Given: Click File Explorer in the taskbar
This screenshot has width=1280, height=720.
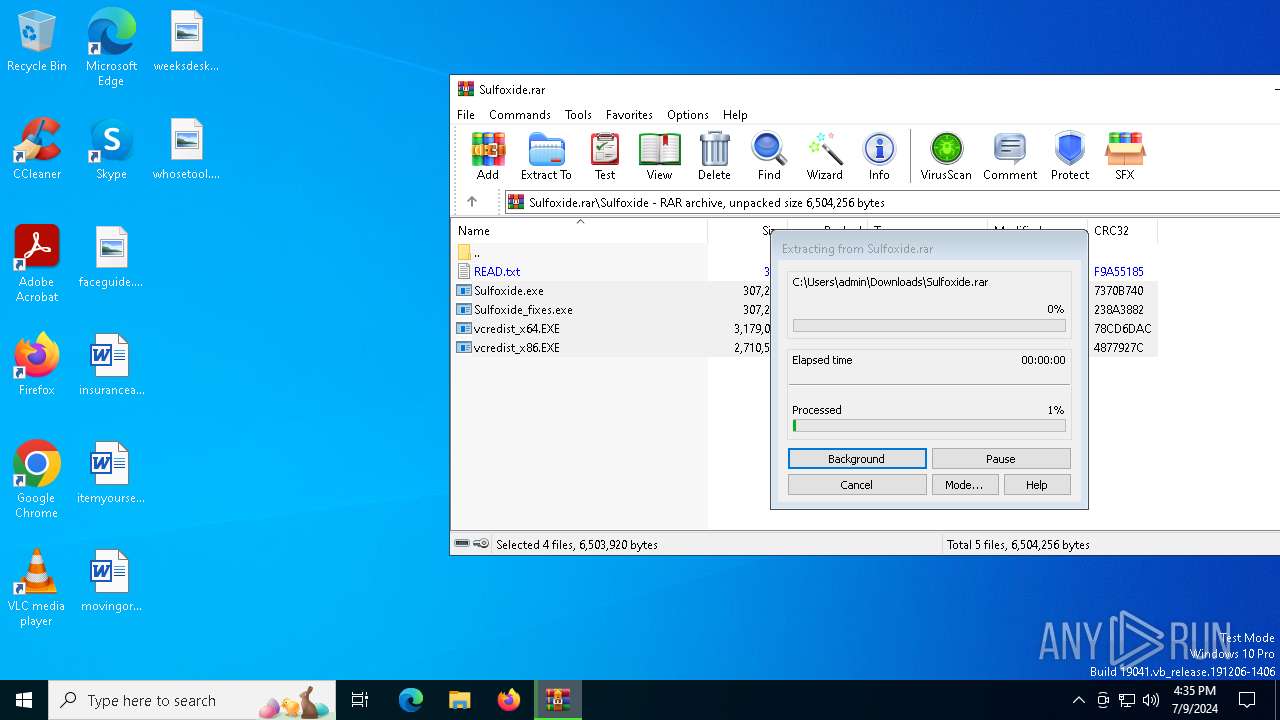Looking at the screenshot, I should click(459, 700).
